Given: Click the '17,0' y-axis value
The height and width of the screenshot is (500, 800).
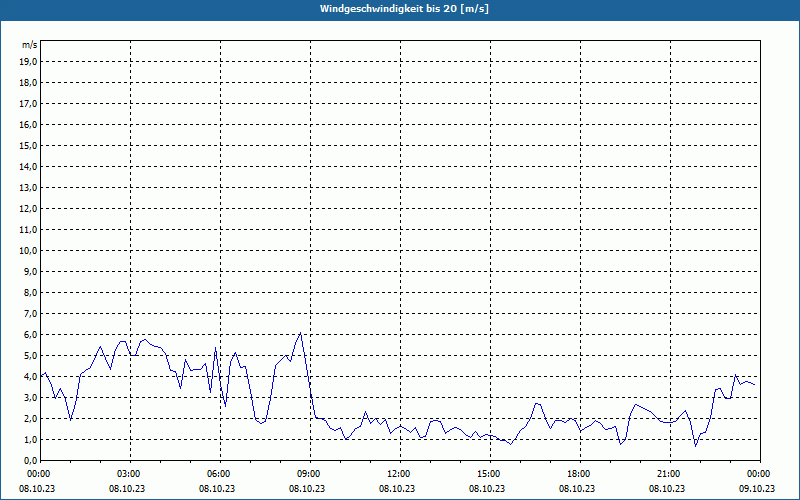Looking at the screenshot, I should [28, 104].
